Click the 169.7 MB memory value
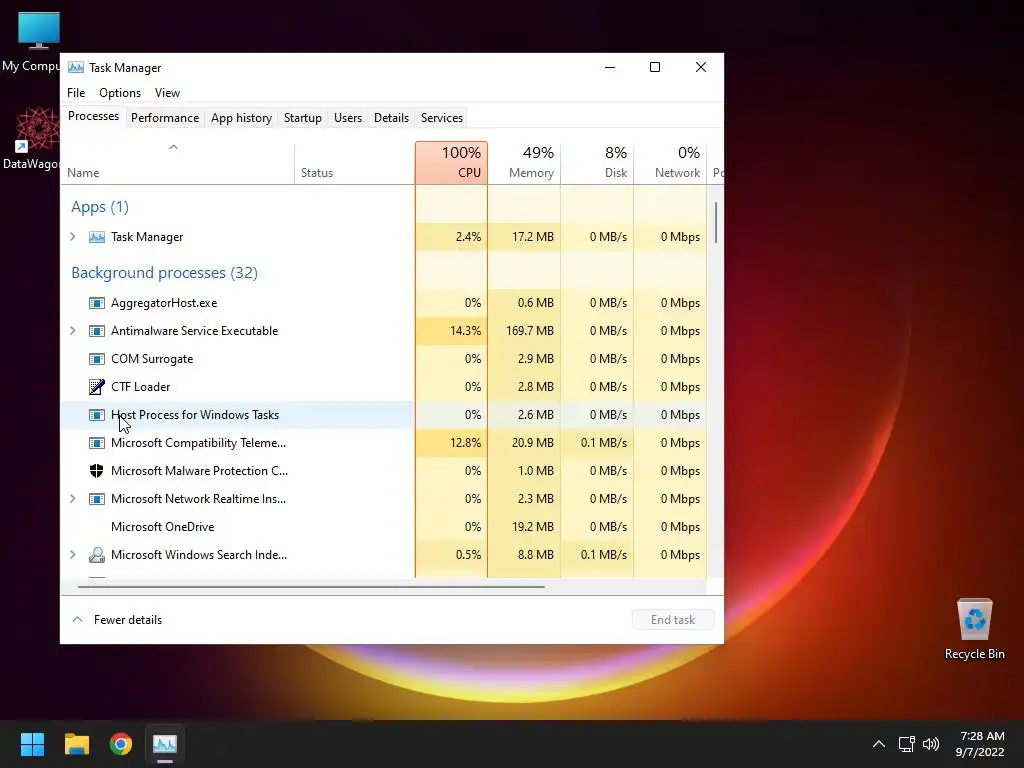The height and width of the screenshot is (768, 1024). (530, 331)
